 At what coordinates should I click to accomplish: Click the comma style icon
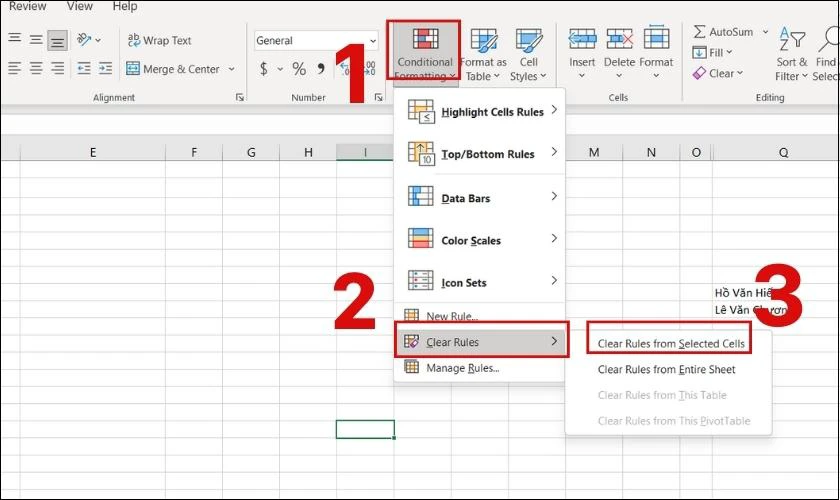coord(320,69)
